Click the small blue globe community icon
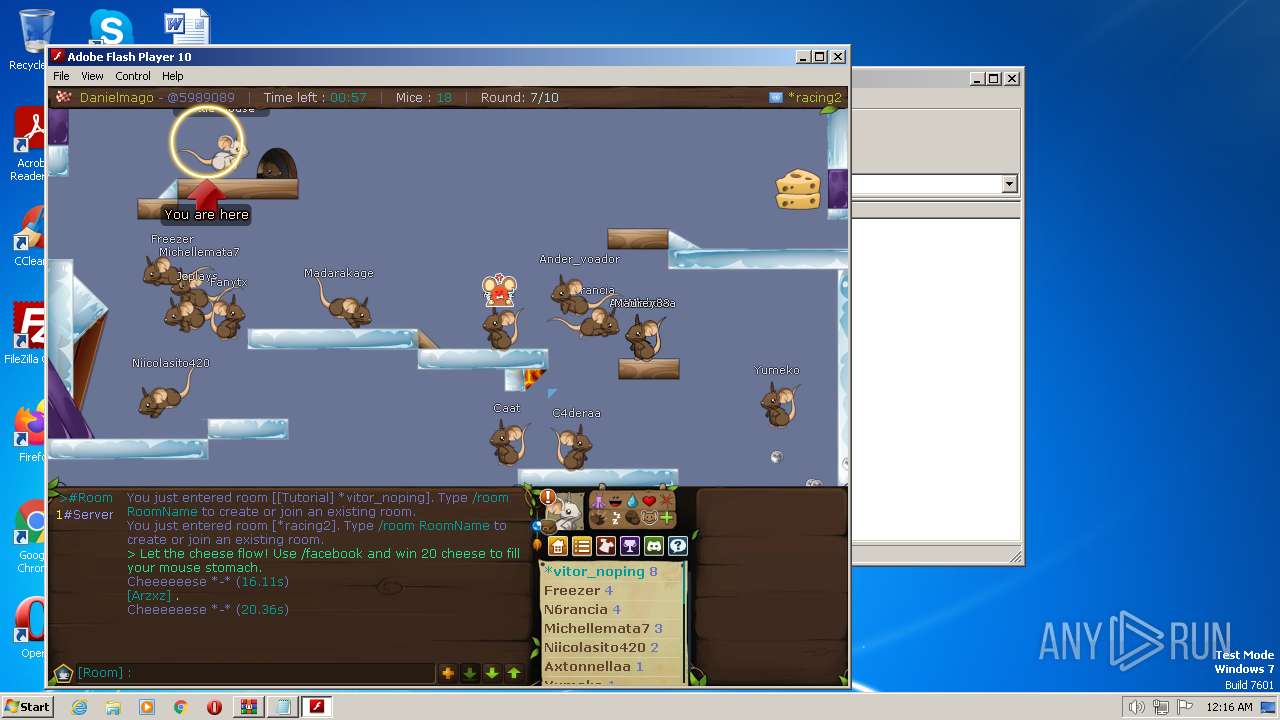The width and height of the screenshot is (1280, 720). tap(536, 526)
